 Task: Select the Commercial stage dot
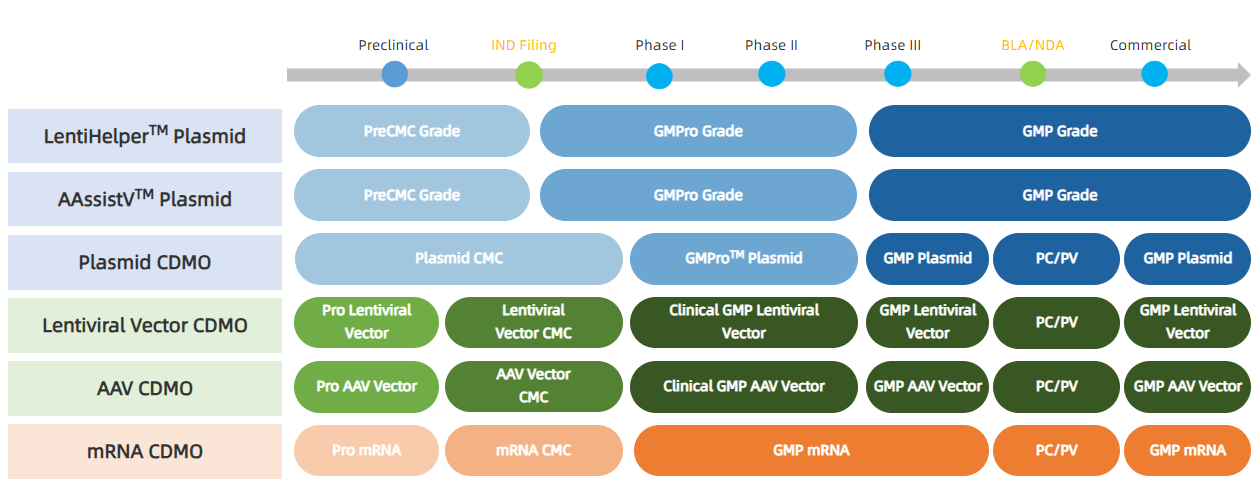pyautogui.click(x=1154, y=74)
